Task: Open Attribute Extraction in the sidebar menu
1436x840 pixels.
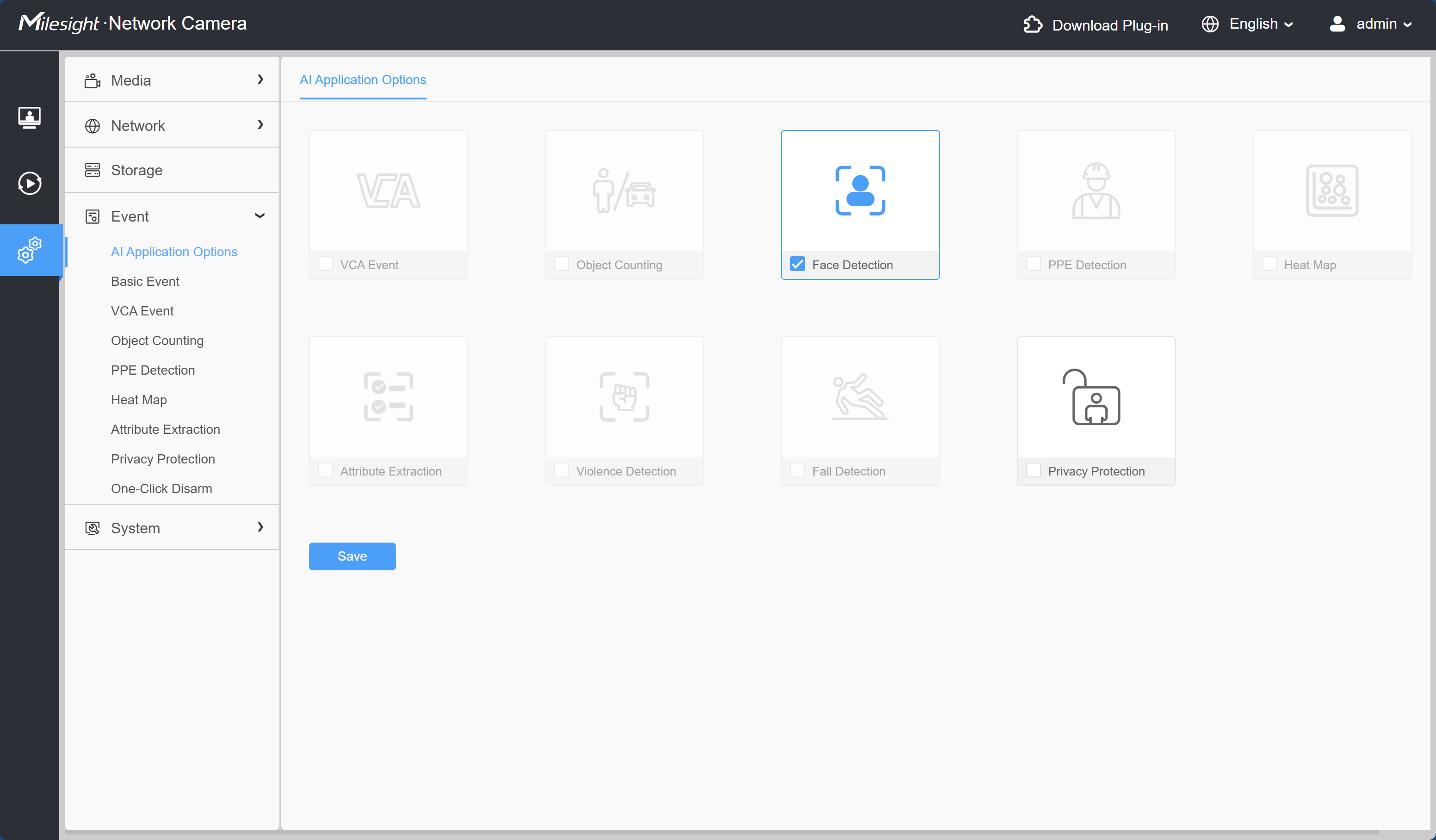Action: pos(166,430)
